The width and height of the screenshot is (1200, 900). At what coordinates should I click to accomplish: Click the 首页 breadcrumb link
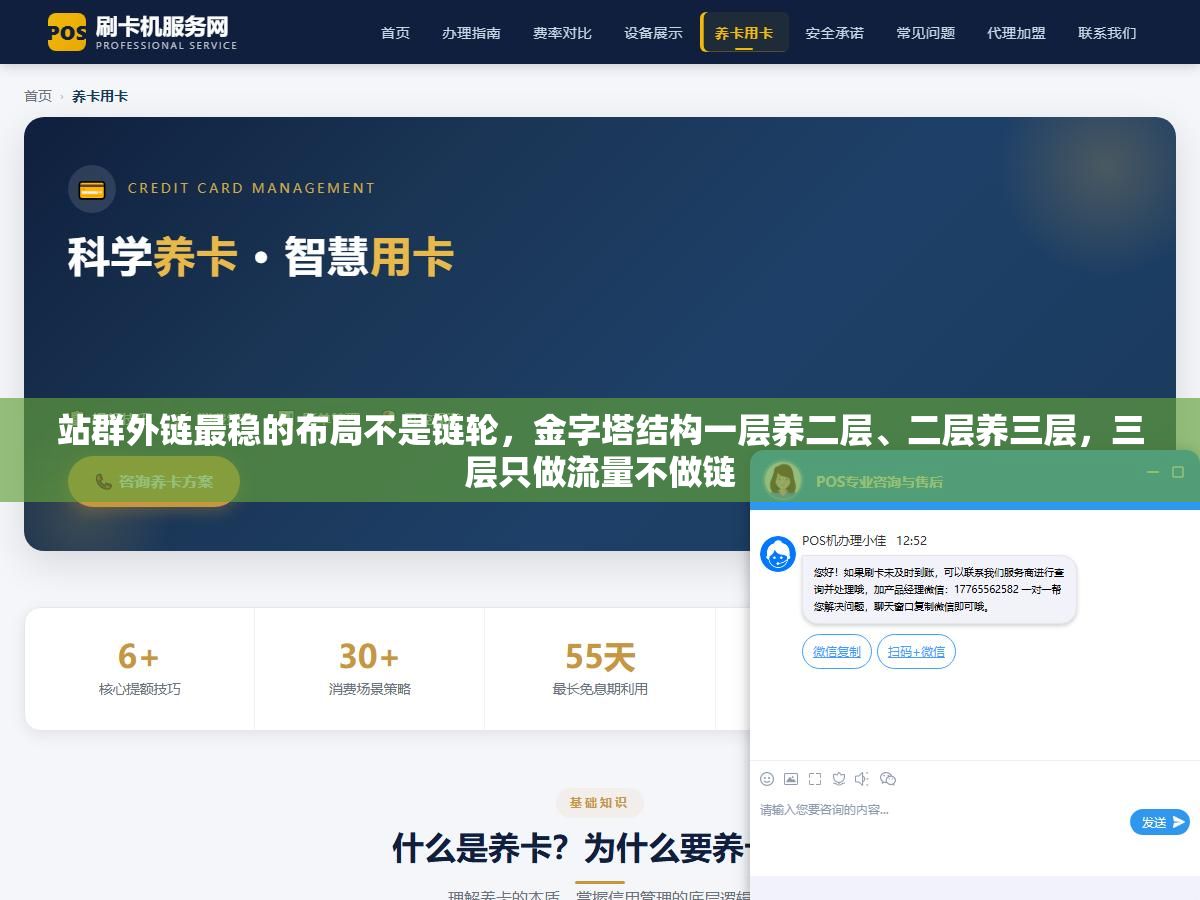click(38, 96)
